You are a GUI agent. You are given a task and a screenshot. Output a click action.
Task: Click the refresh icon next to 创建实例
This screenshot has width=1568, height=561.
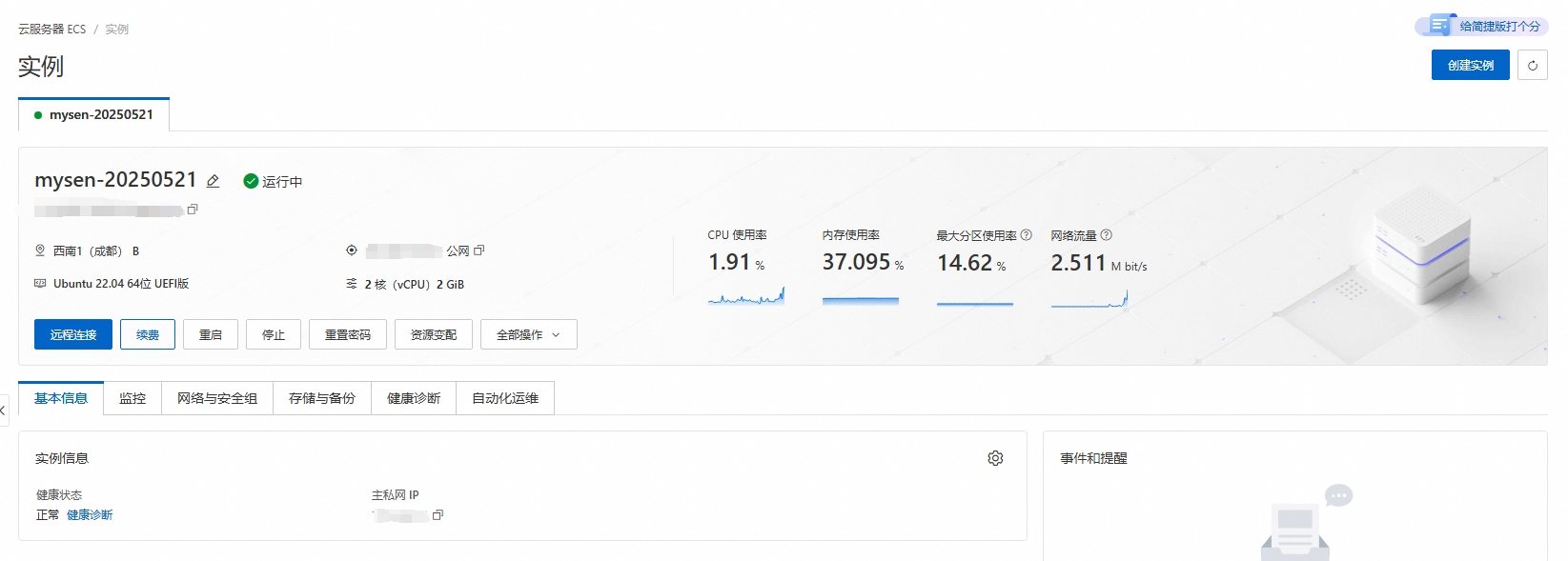pos(1532,66)
